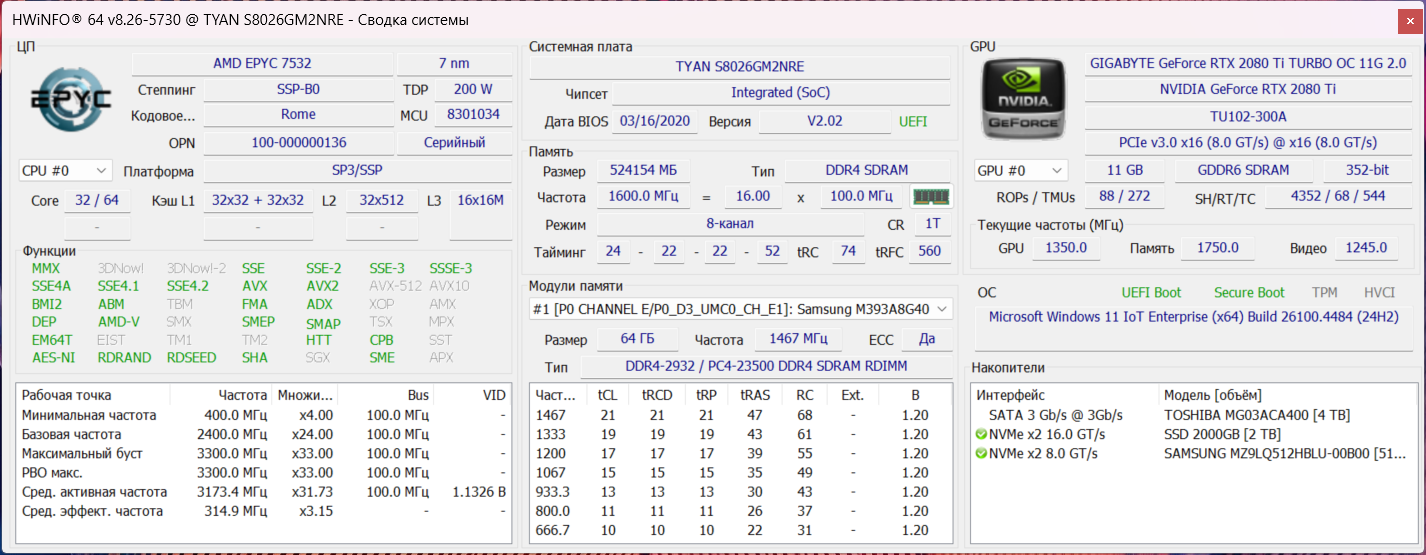Screen dimensions: 1426x555
Task: Click the AVX2 feature label
Action: coord(323,286)
